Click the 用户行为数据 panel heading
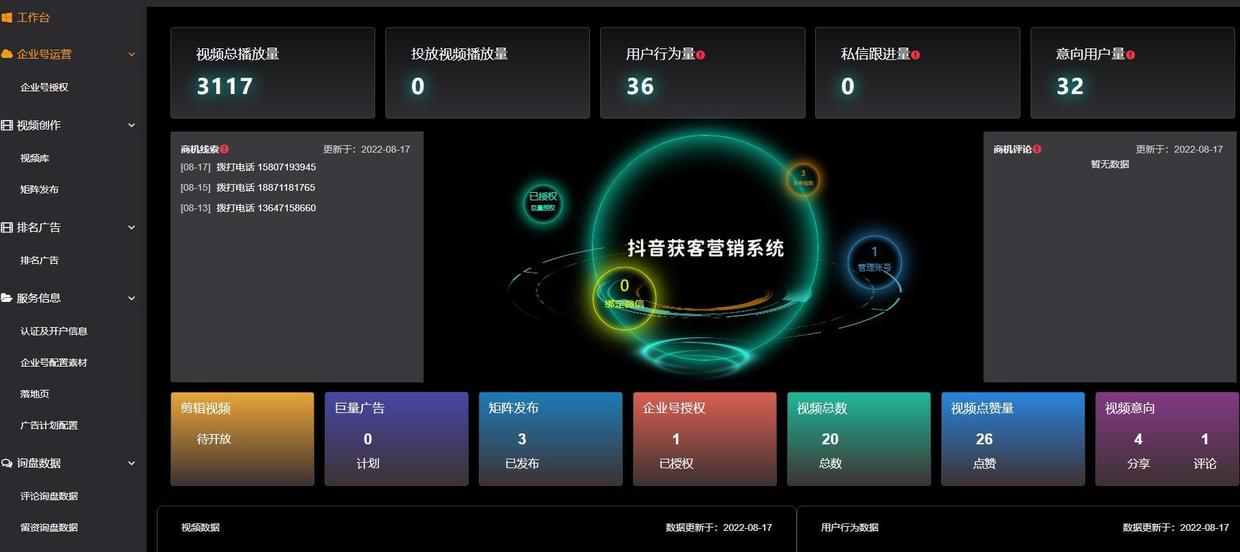The image size is (1240, 552). (849, 528)
